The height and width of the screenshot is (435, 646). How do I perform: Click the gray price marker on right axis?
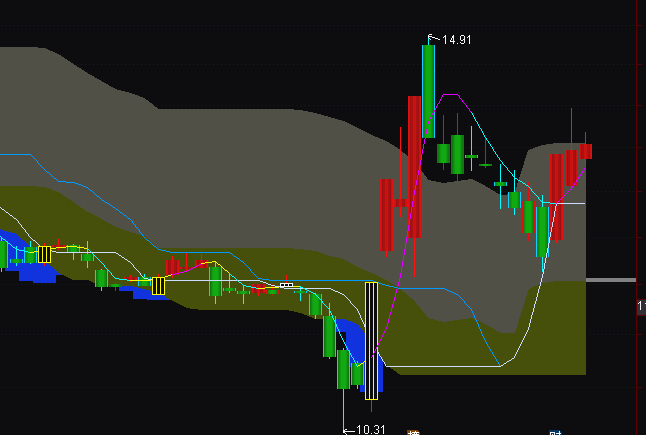[x=610, y=280]
